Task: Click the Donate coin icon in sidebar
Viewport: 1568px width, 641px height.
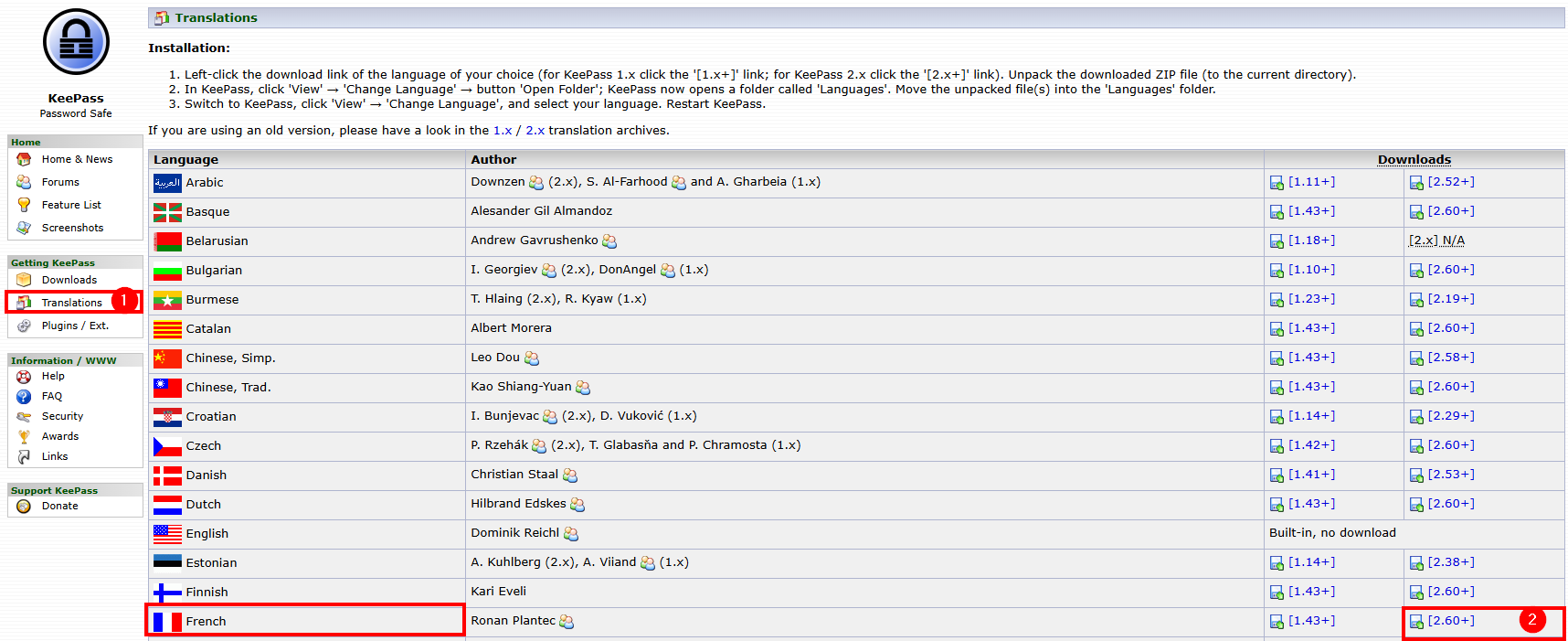Action: (x=24, y=507)
